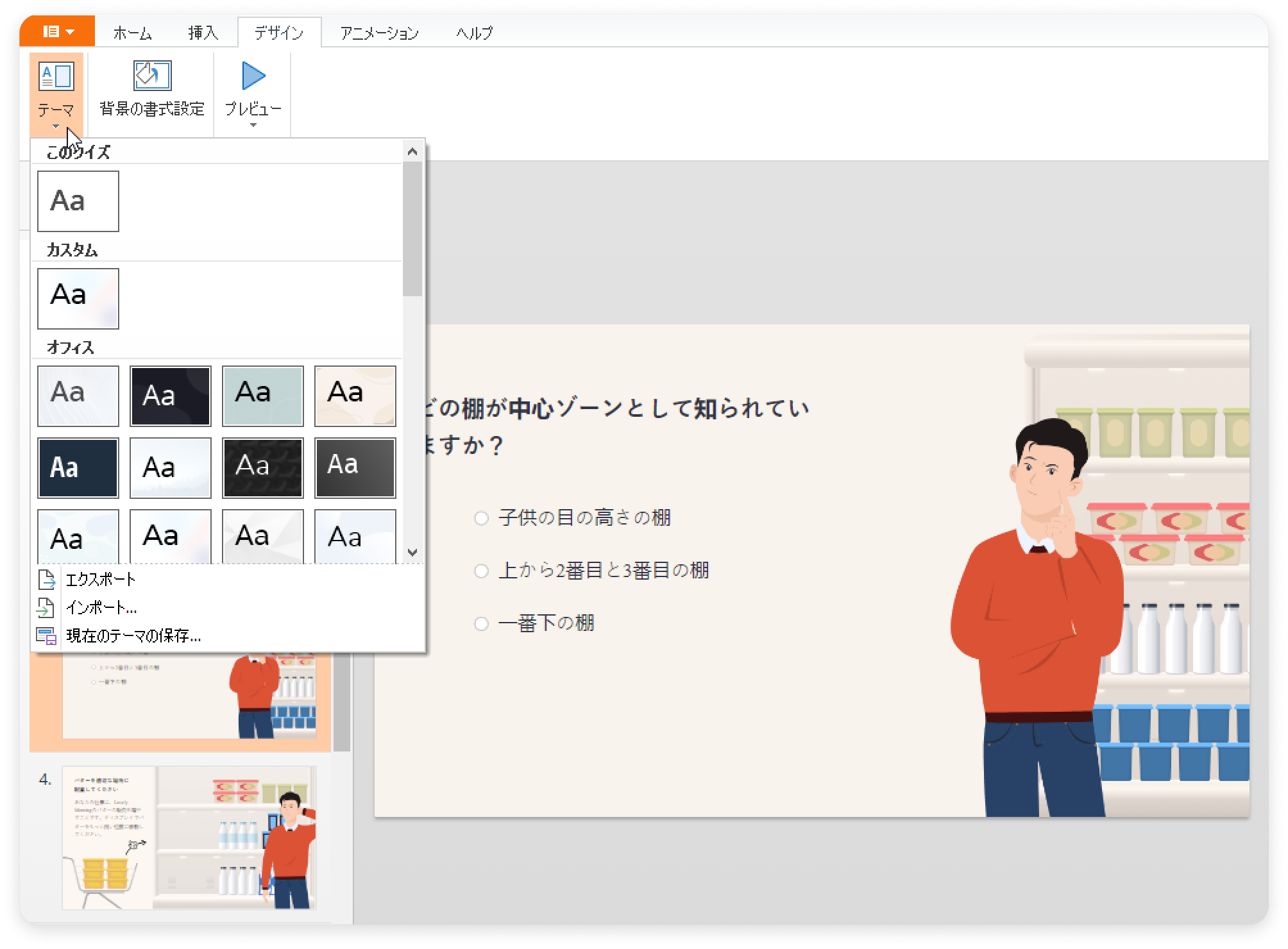Click the このクイズ section header

(78, 153)
